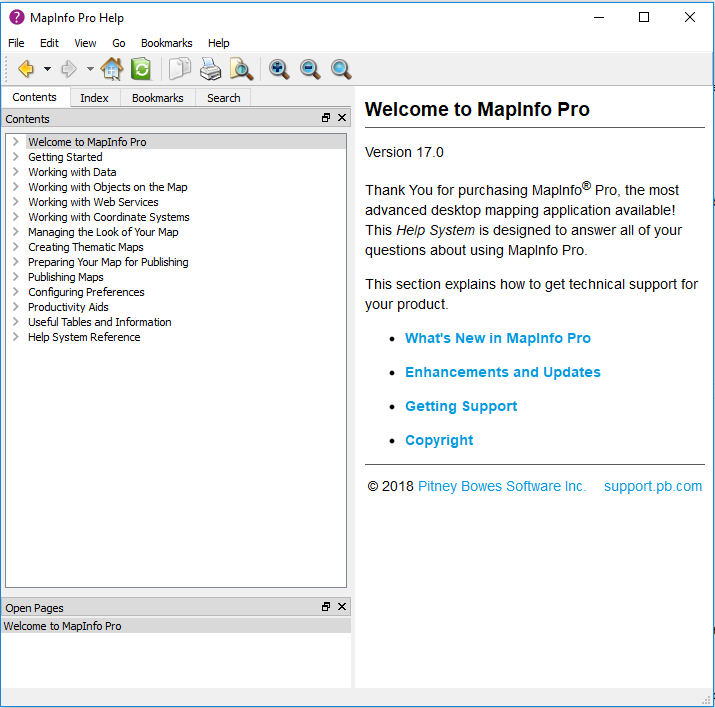The width and height of the screenshot is (715, 708).
Task: Open the support.pb.com link
Action: point(653,486)
